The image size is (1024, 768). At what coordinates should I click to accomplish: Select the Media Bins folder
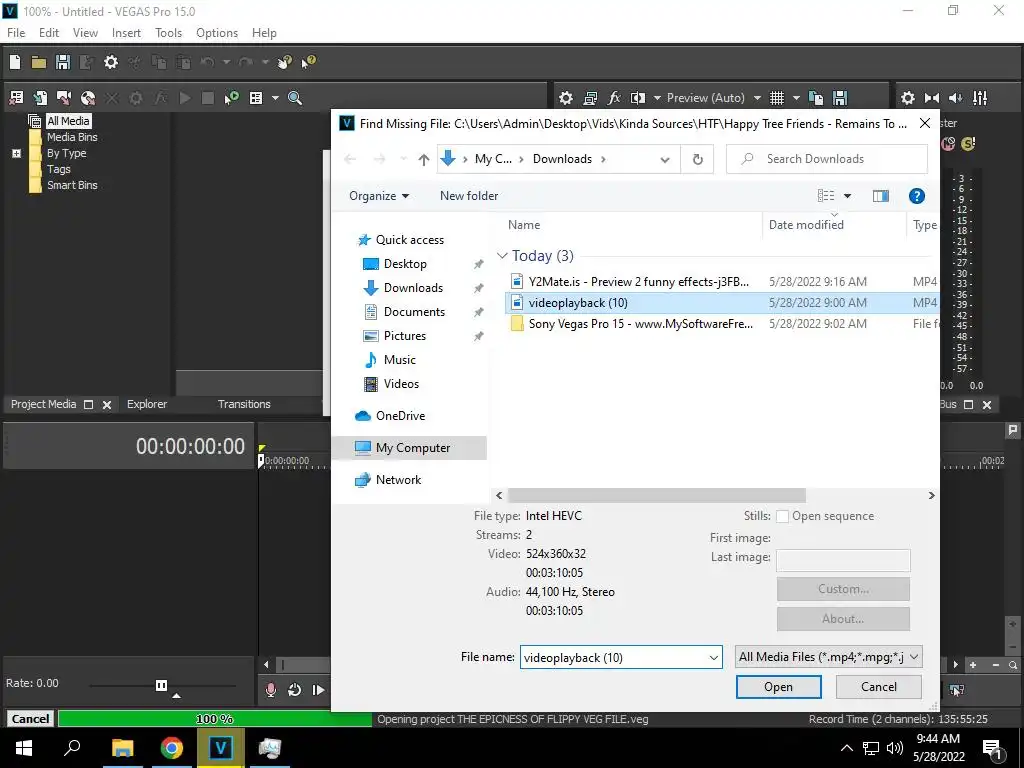click(72, 137)
